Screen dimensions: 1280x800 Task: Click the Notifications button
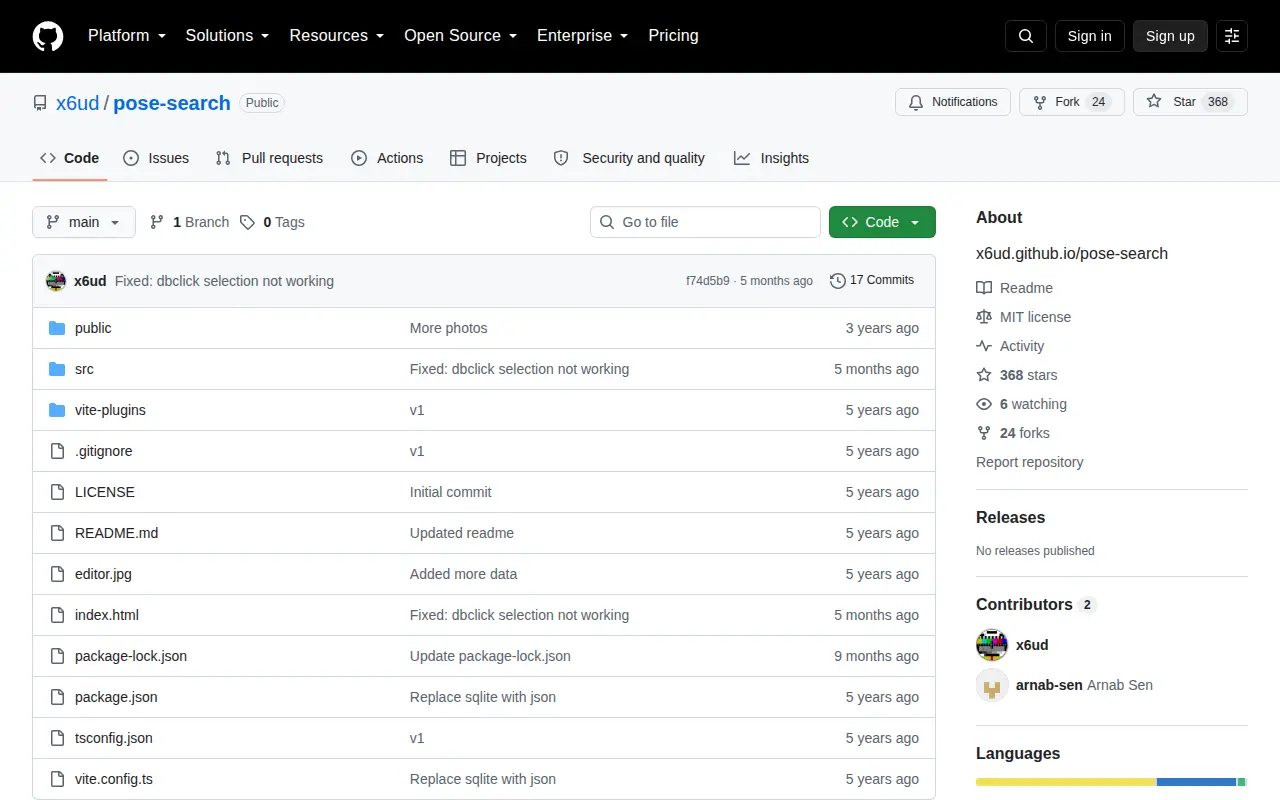click(x=953, y=102)
